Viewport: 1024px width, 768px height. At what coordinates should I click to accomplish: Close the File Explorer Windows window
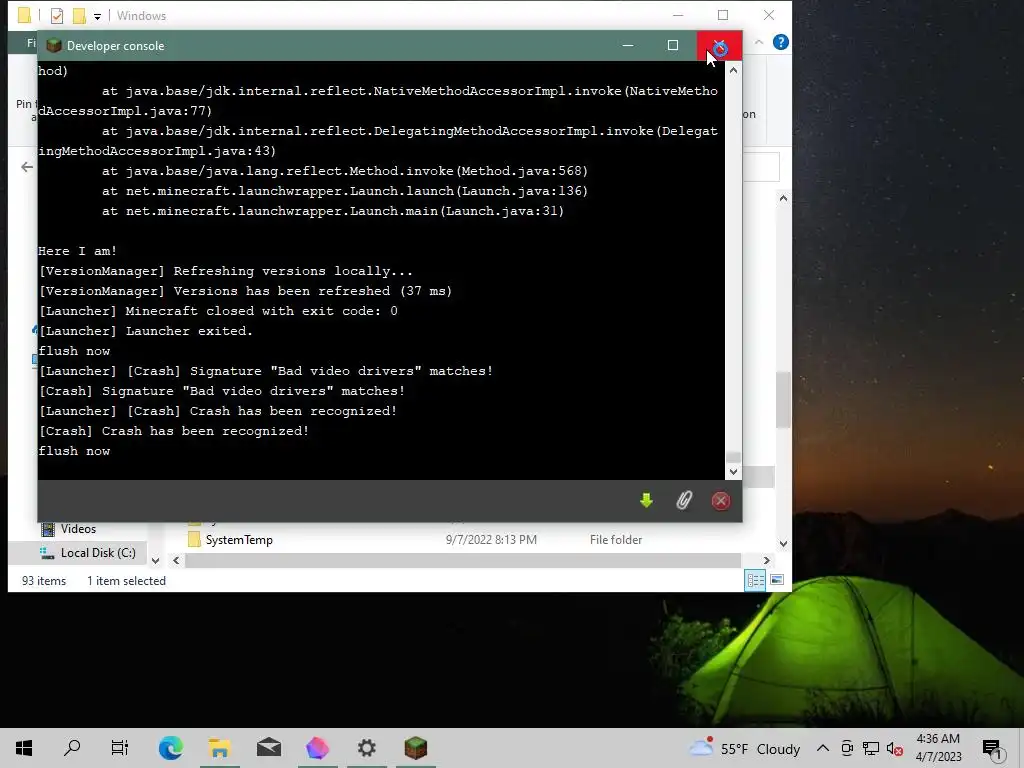(769, 15)
